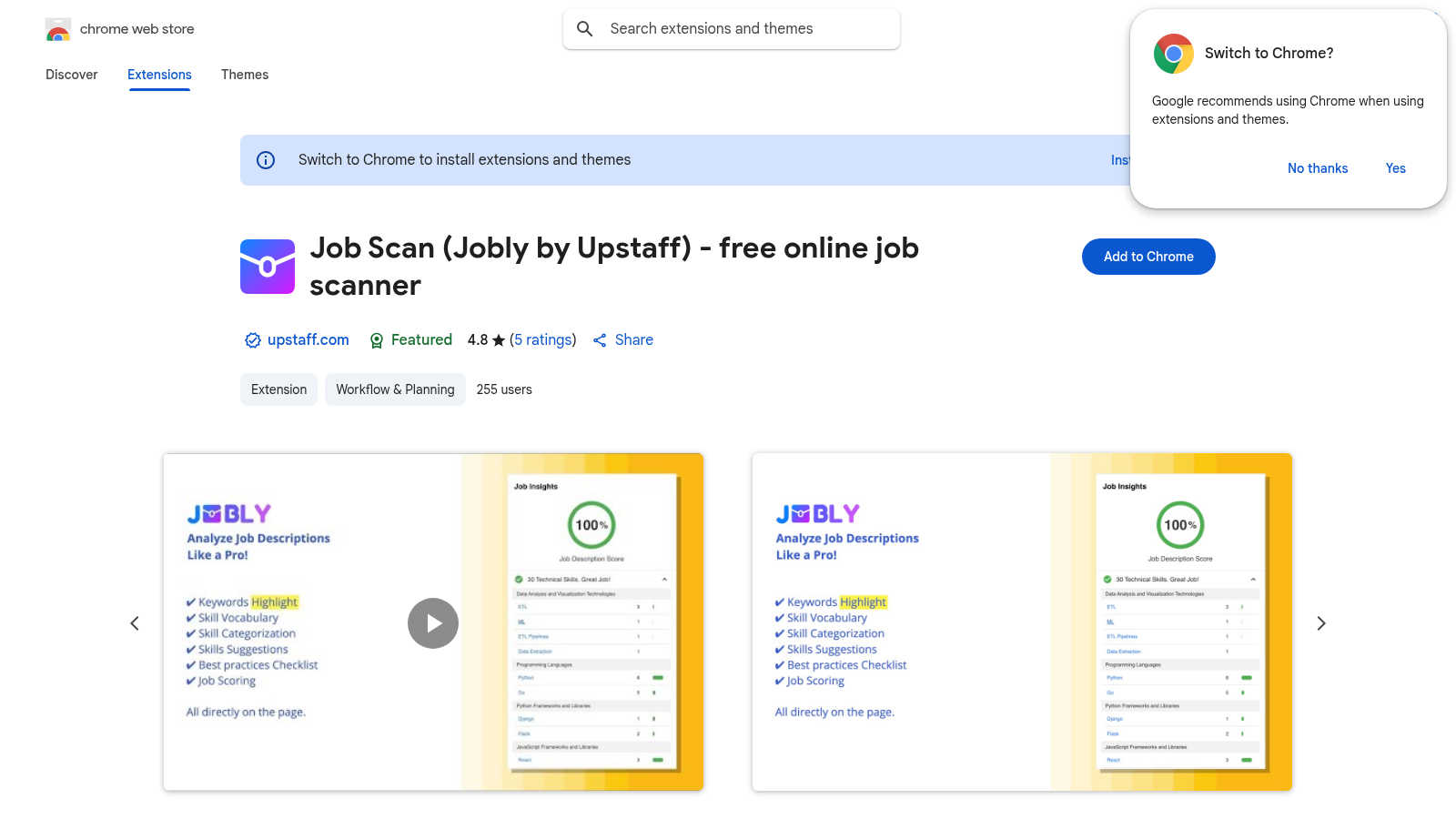Click the Featured award ribbon icon
Image resolution: width=1456 pixels, height=819 pixels.
click(x=377, y=340)
